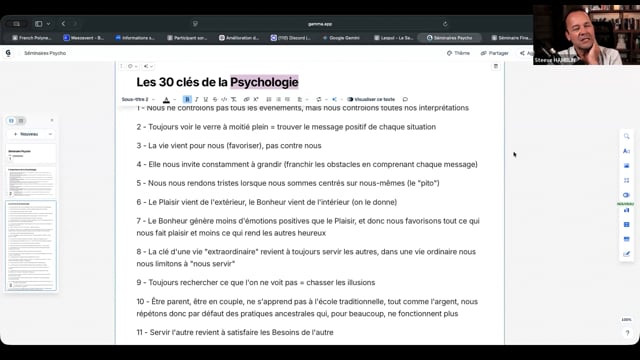The image size is (640, 360).
Task: Switch to the Discord browser tab
Action: (x=291, y=38)
